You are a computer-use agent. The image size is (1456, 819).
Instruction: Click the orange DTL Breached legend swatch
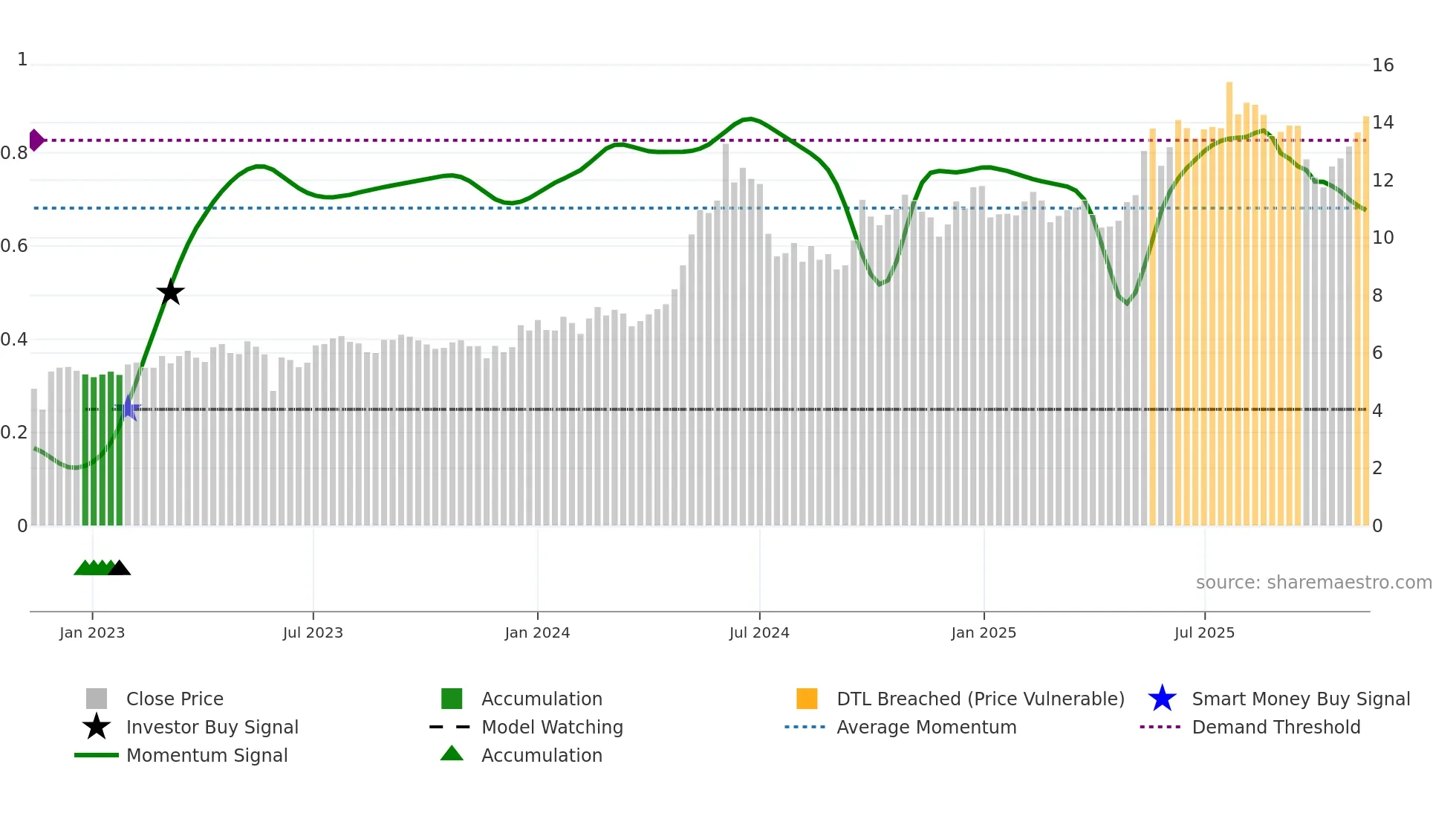(x=807, y=699)
